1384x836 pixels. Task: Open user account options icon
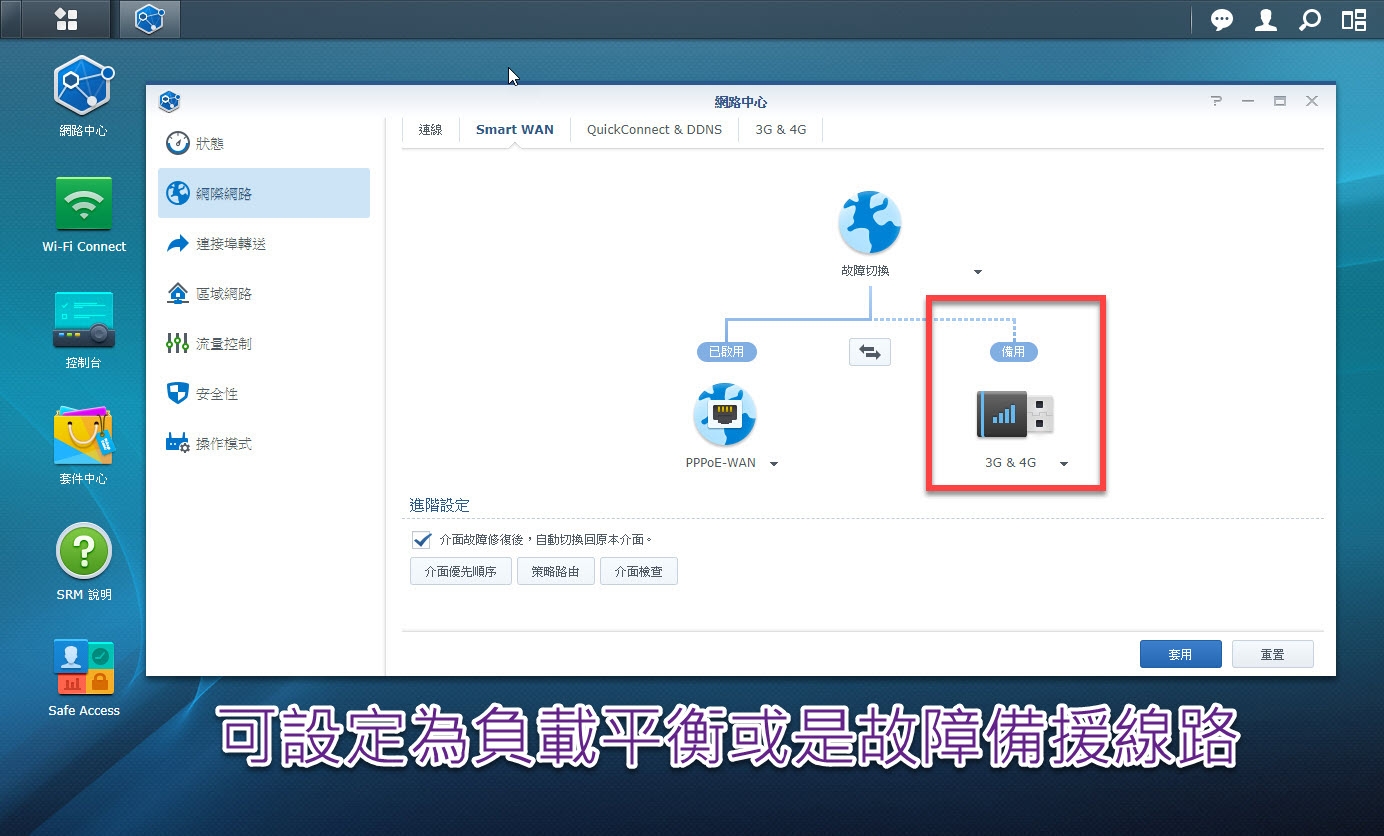tap(1266, 20)
